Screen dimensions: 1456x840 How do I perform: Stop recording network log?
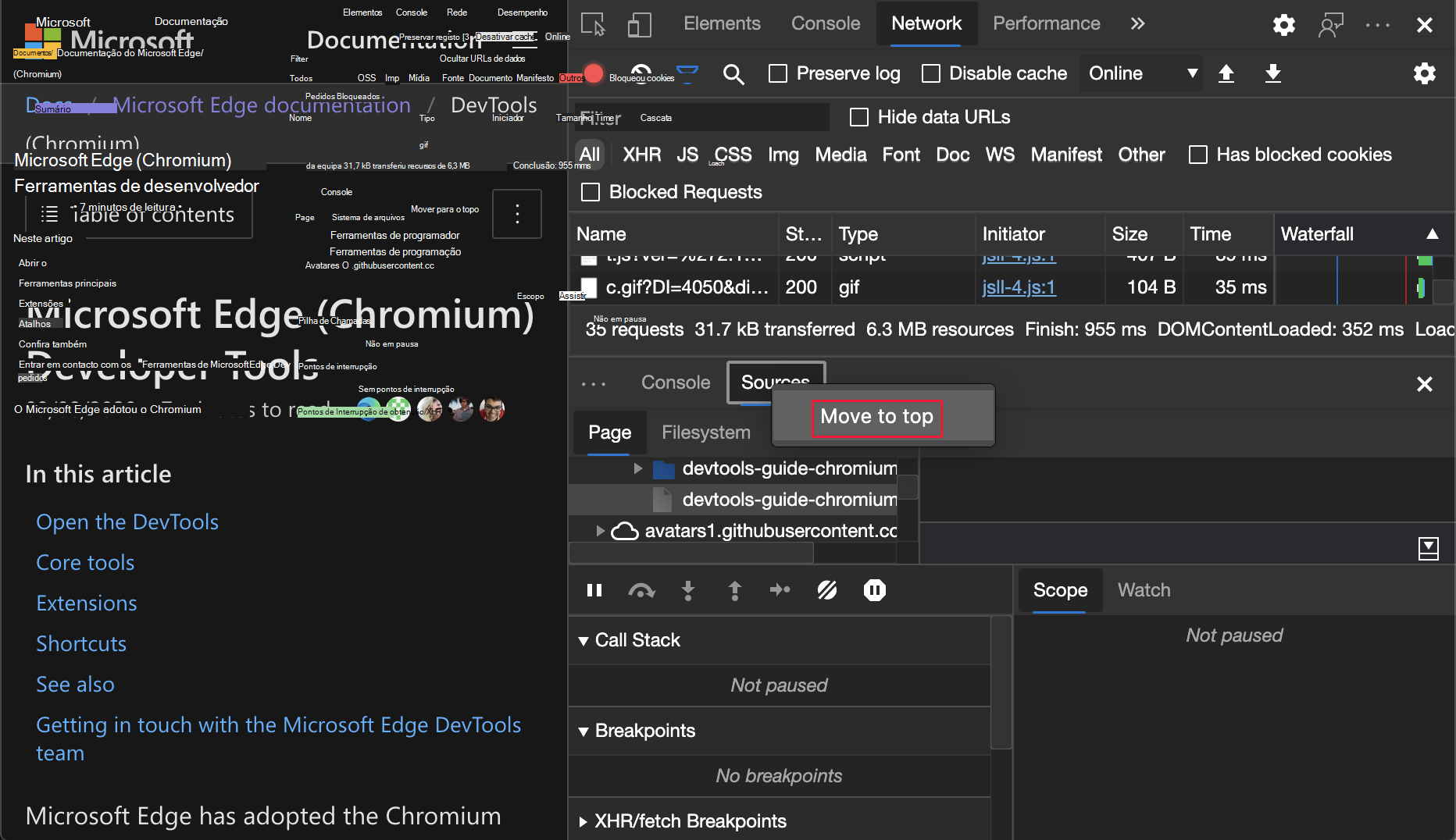[x=594, y=73]
